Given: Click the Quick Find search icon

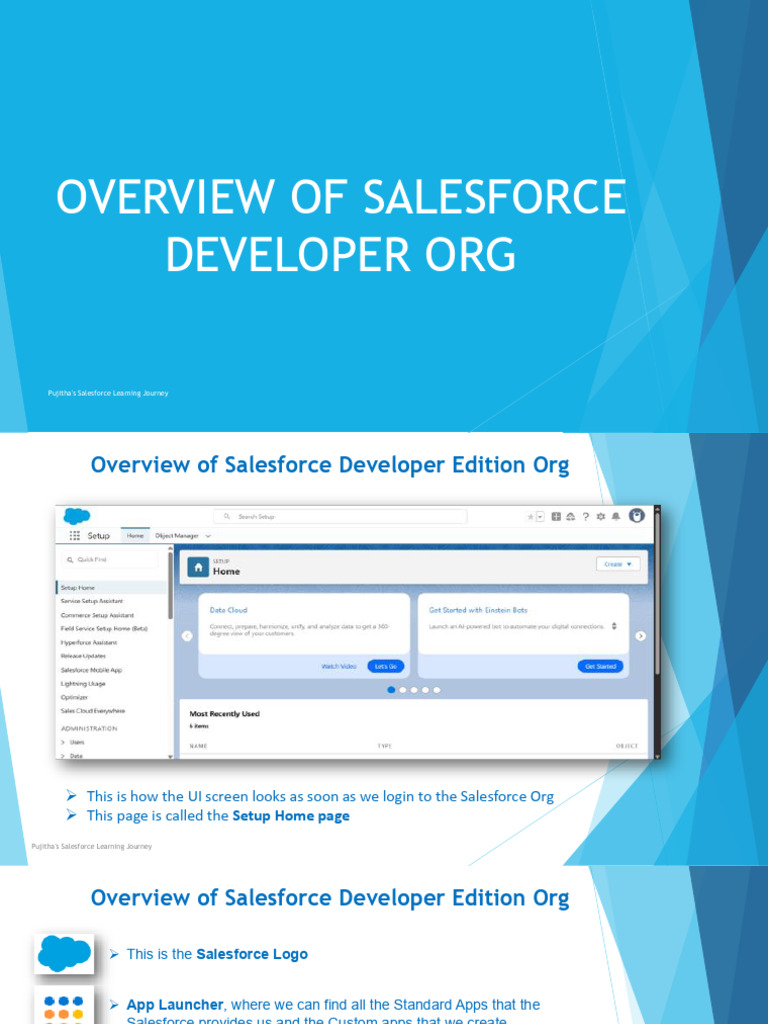Looking at the screenshot, I should [x=70, y=560].
